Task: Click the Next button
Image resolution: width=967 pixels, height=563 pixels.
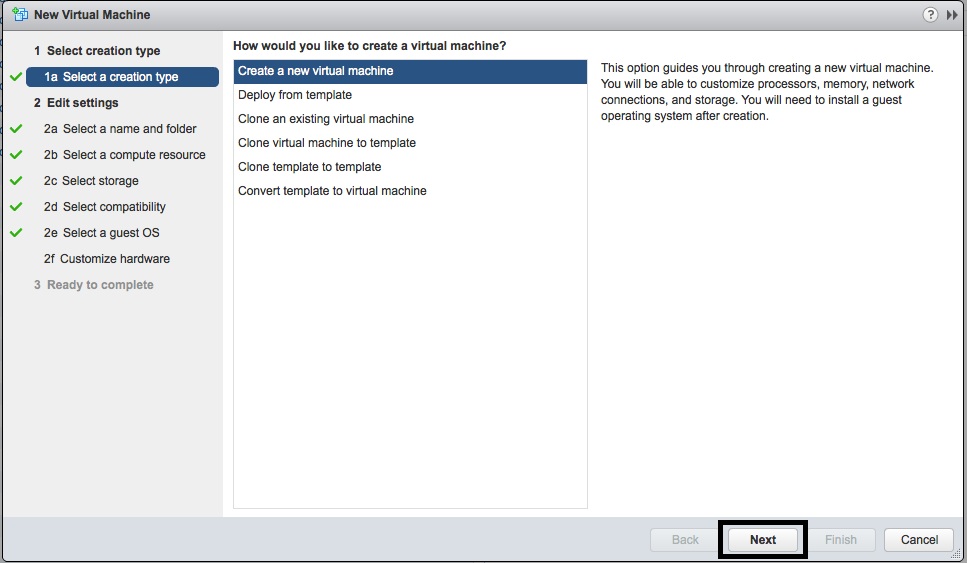Action: 763,540
